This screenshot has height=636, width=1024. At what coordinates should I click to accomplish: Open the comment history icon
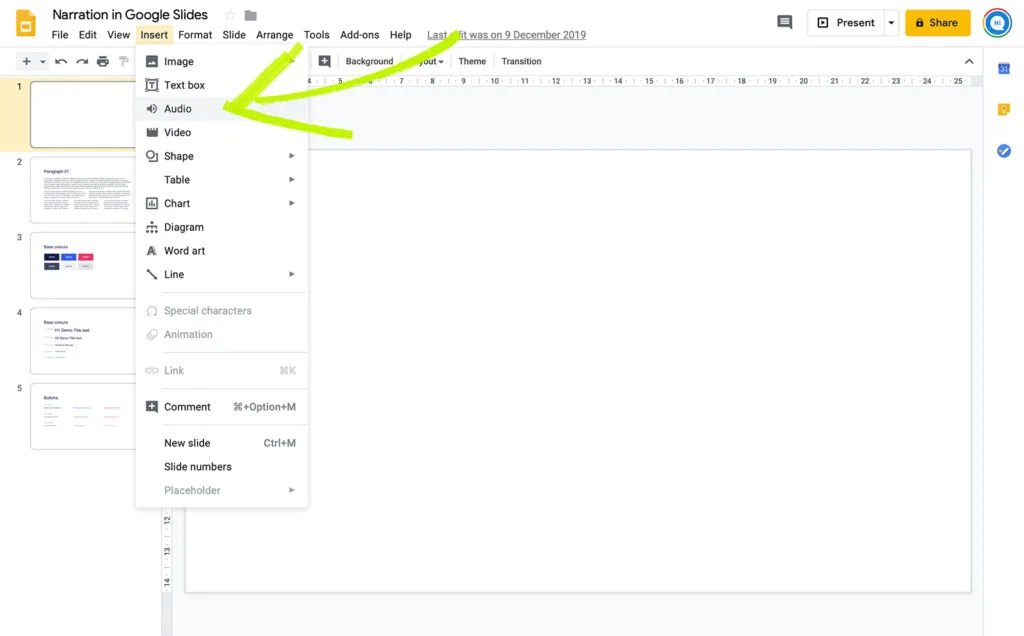[784, 22]
